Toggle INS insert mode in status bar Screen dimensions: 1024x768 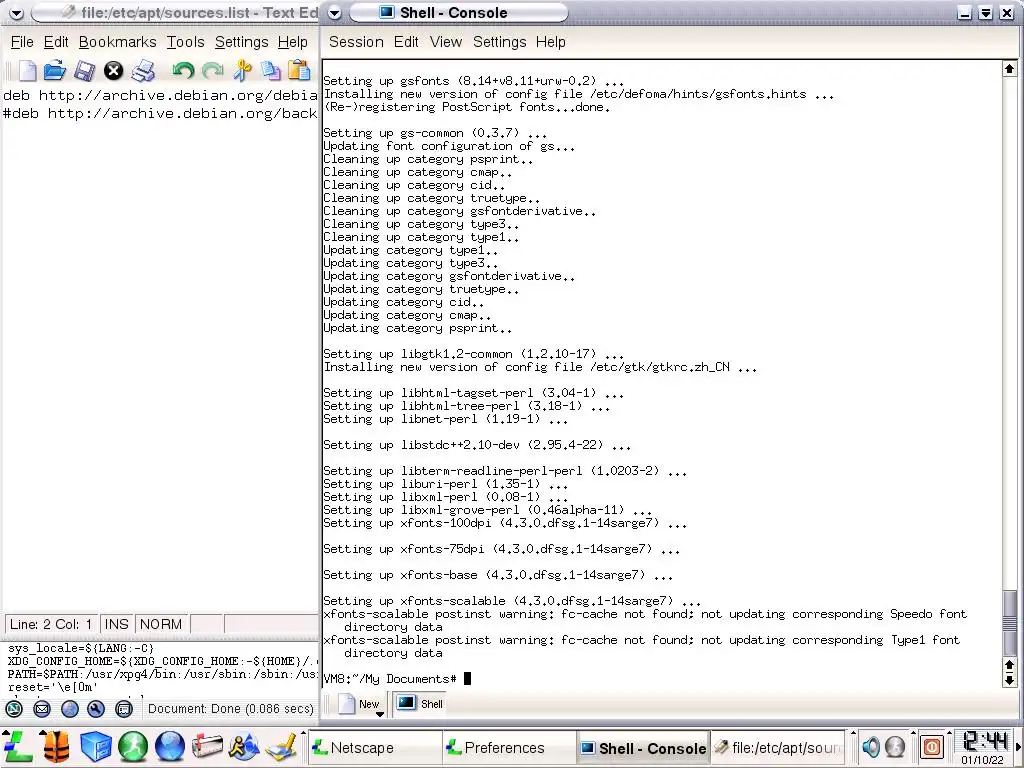117,624
